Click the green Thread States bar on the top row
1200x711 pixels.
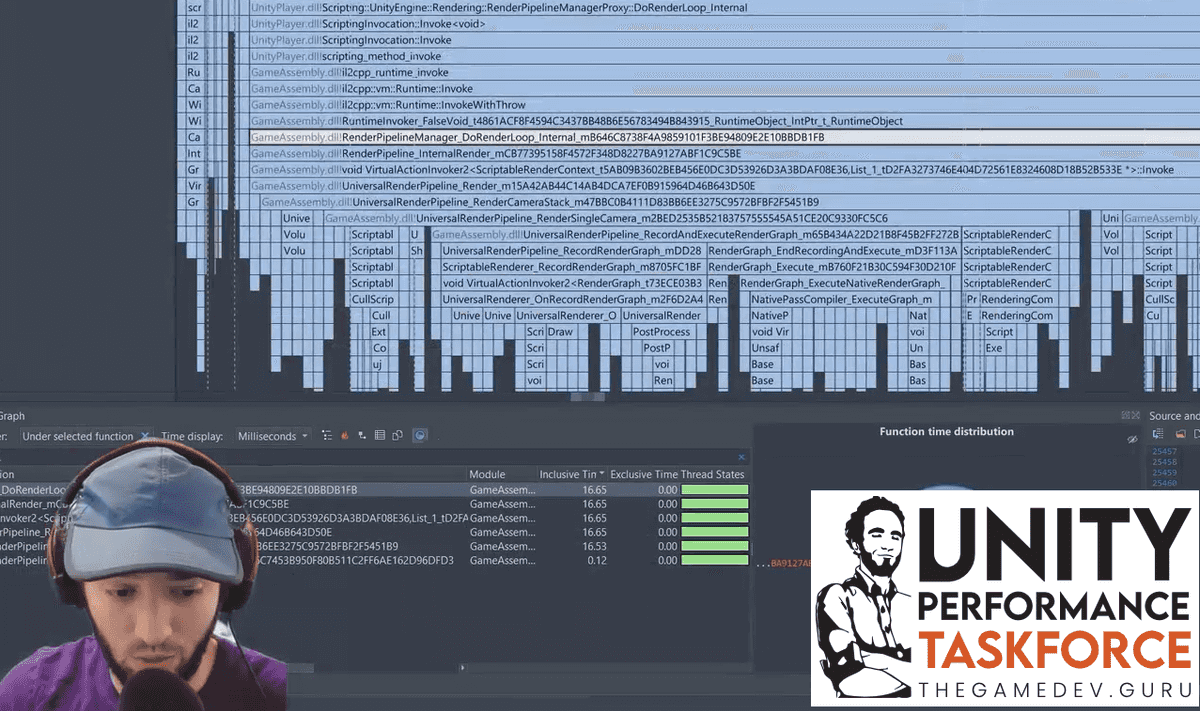(x=714, y=489)
